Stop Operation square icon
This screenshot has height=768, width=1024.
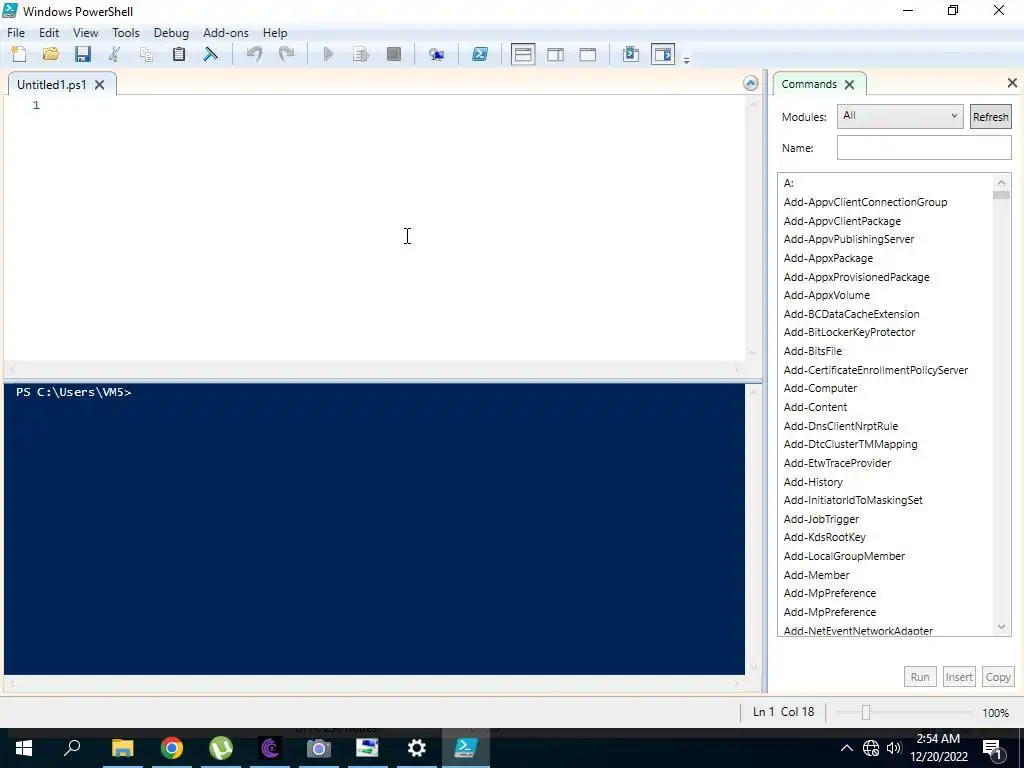(x=393, y=54)
